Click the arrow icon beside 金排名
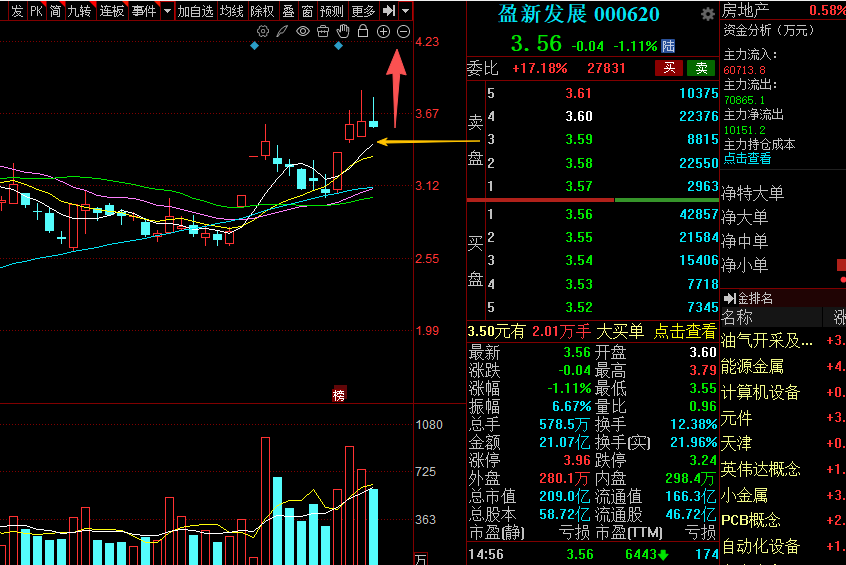The image size is (846, 565). click(x=729, y=298)
